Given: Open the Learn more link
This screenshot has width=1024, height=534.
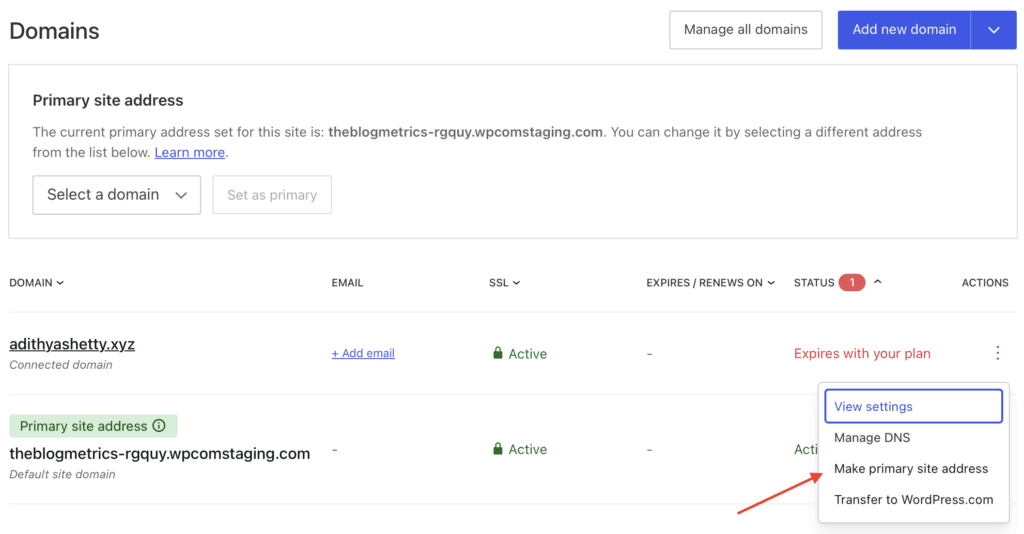Looking at the screenshot, I should (189, 152).
